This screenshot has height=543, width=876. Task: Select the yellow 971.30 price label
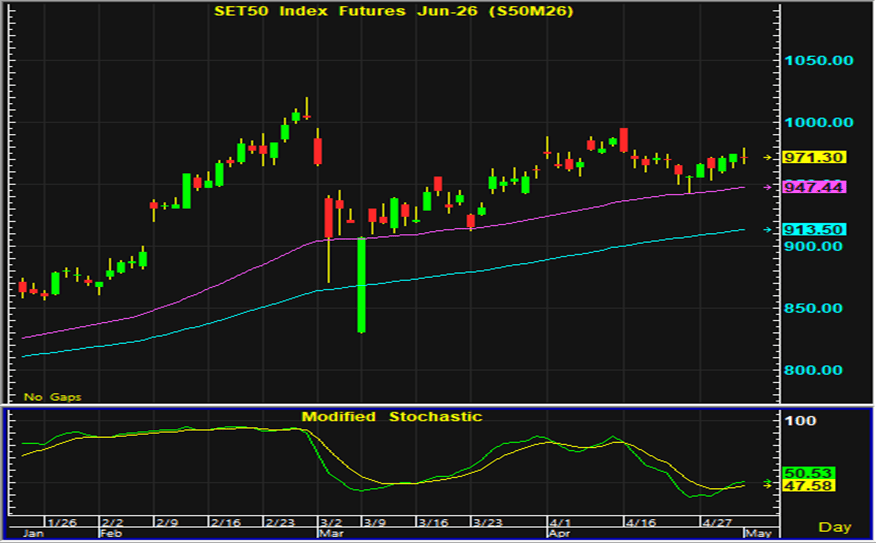[x=815, y=158]
